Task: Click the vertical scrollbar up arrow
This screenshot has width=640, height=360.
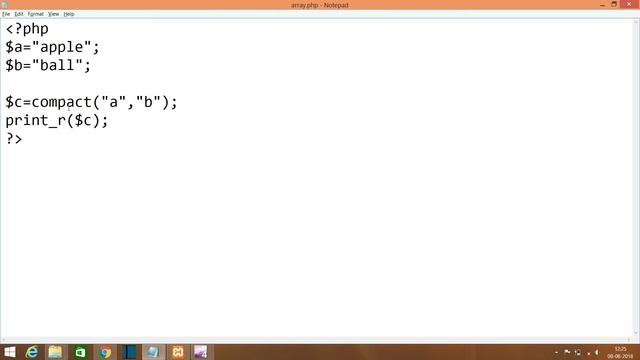Action: pyautogui.click(x=636, y=22)
